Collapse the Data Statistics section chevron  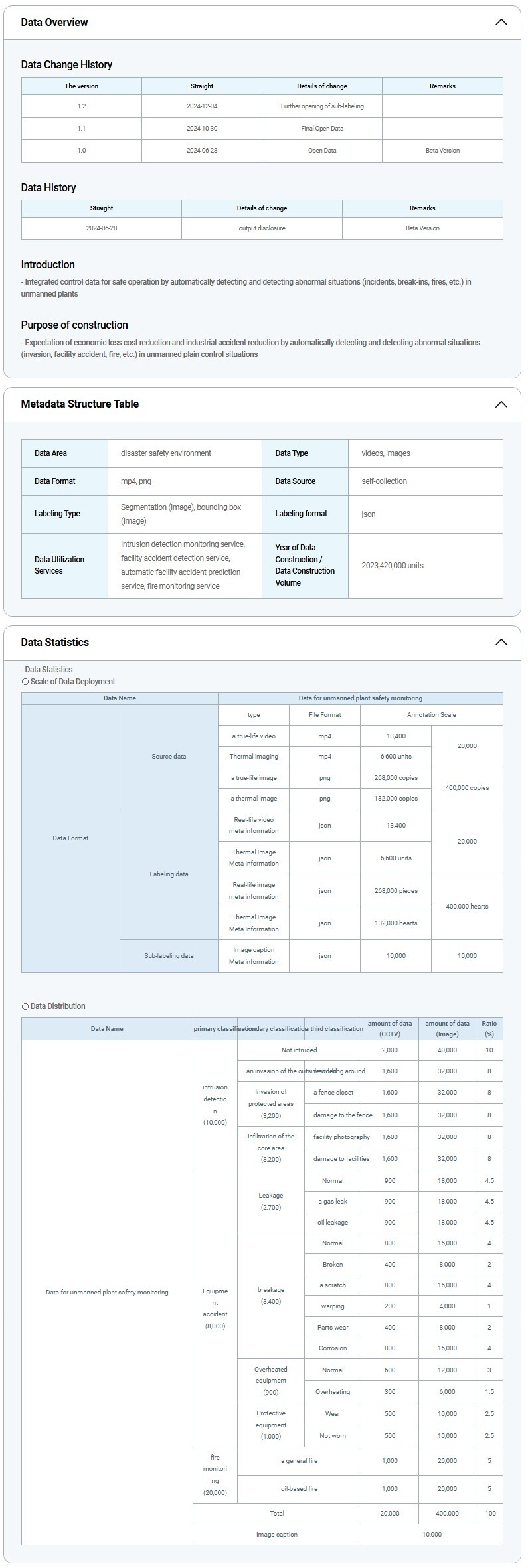click(501, 642)
